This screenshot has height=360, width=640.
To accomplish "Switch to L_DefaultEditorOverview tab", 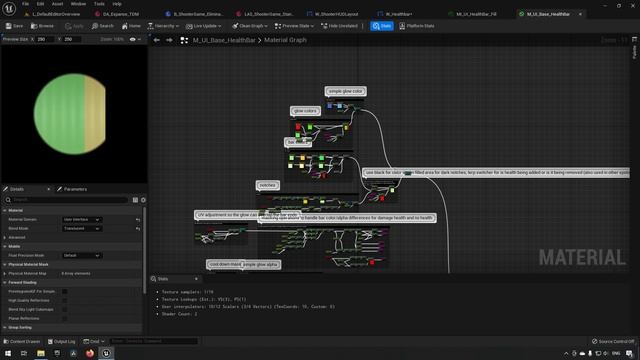I will pyautogui.click(x=52, y=14).
